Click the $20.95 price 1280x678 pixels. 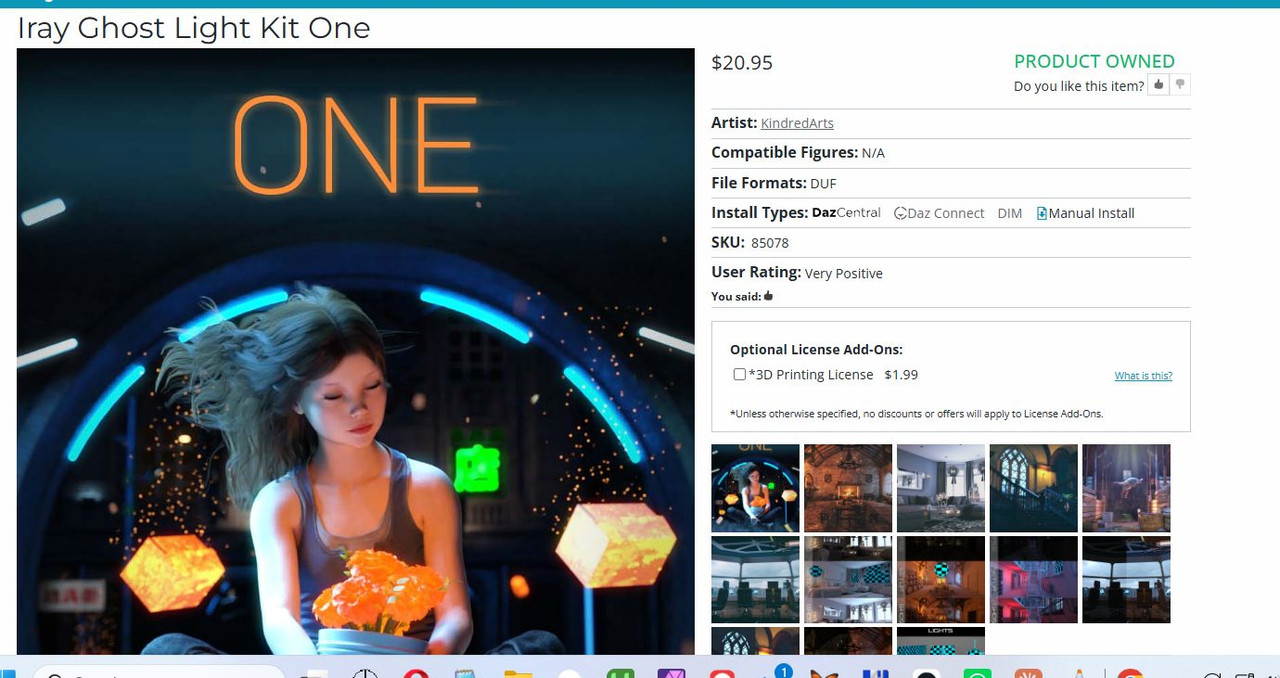pos(742,63)
